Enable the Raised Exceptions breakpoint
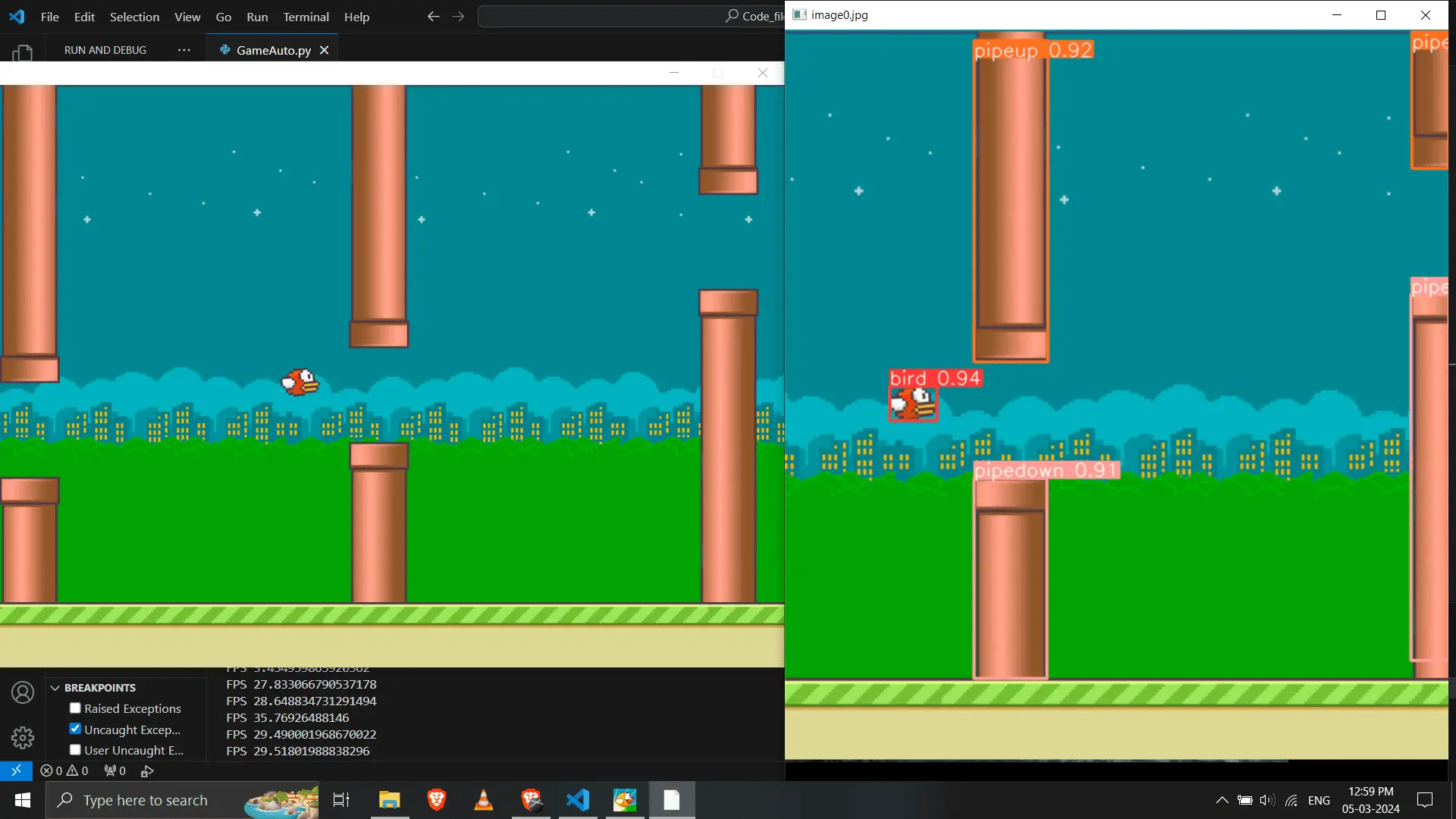Screen dimensions: 1456x819 click(x=74, y=708)
